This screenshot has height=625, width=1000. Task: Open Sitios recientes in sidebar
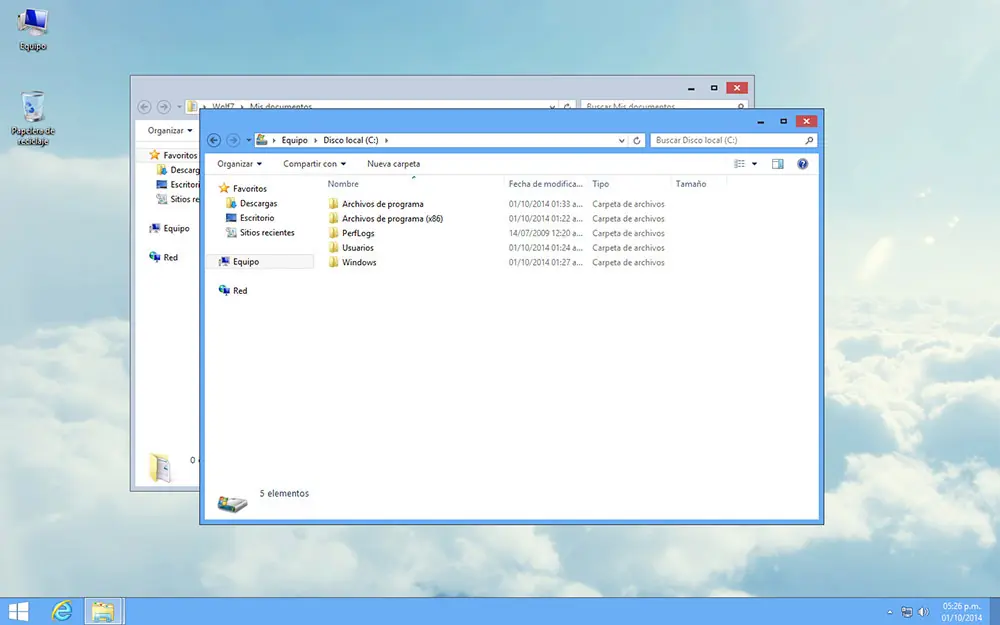(x=260, y=233)
